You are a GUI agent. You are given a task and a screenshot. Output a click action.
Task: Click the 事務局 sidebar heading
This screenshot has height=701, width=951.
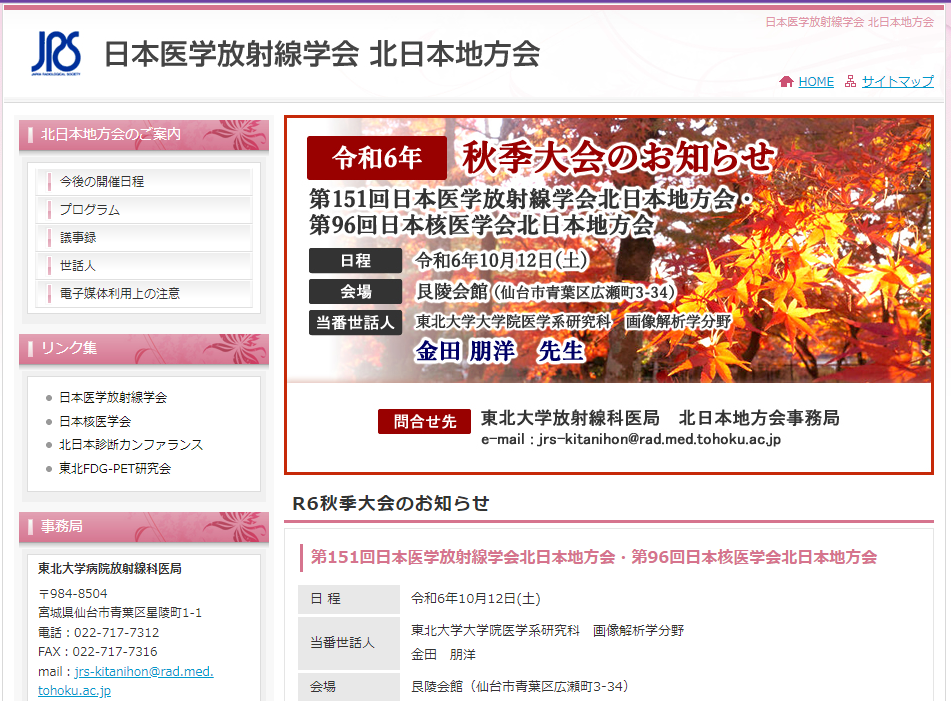coord(144,526)
